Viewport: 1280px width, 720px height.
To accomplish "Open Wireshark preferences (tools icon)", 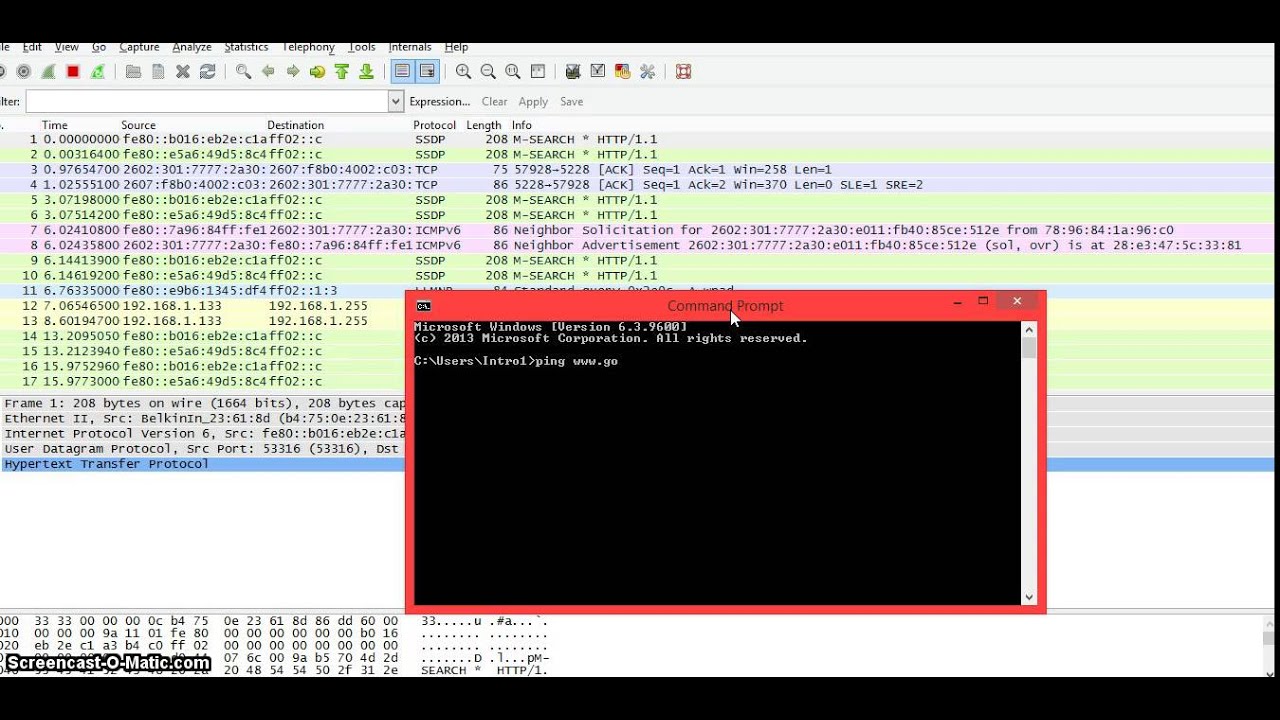I will (x=647, y=71).
